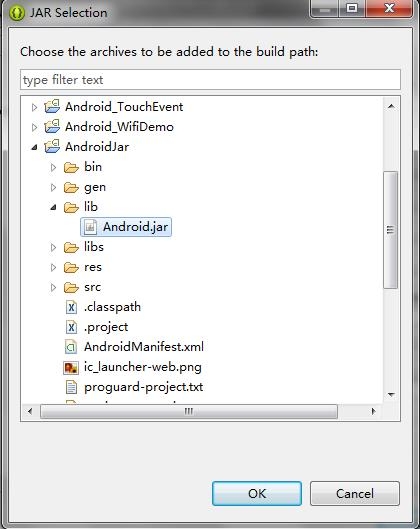Click the vertical scrollbar thumb

coord(391,230)
